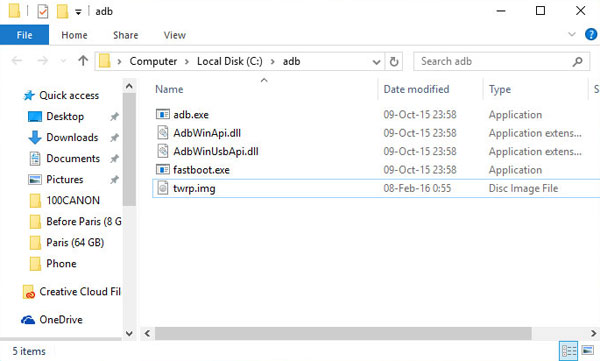600x361 pixels.
Task: Click inside the Search adb field
Action: click(x=494, y=61)
